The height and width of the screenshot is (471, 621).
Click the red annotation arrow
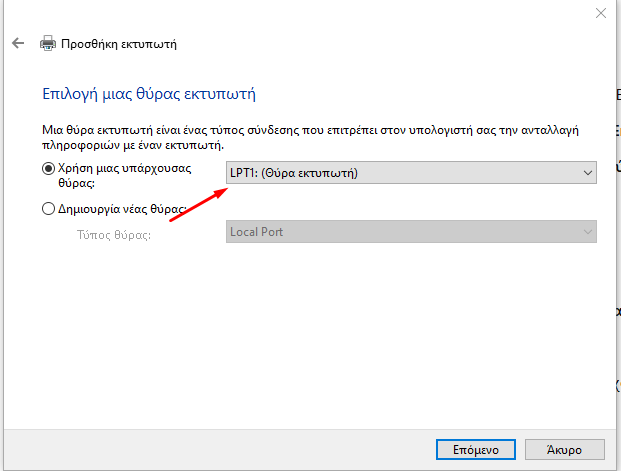click(198, 205)
